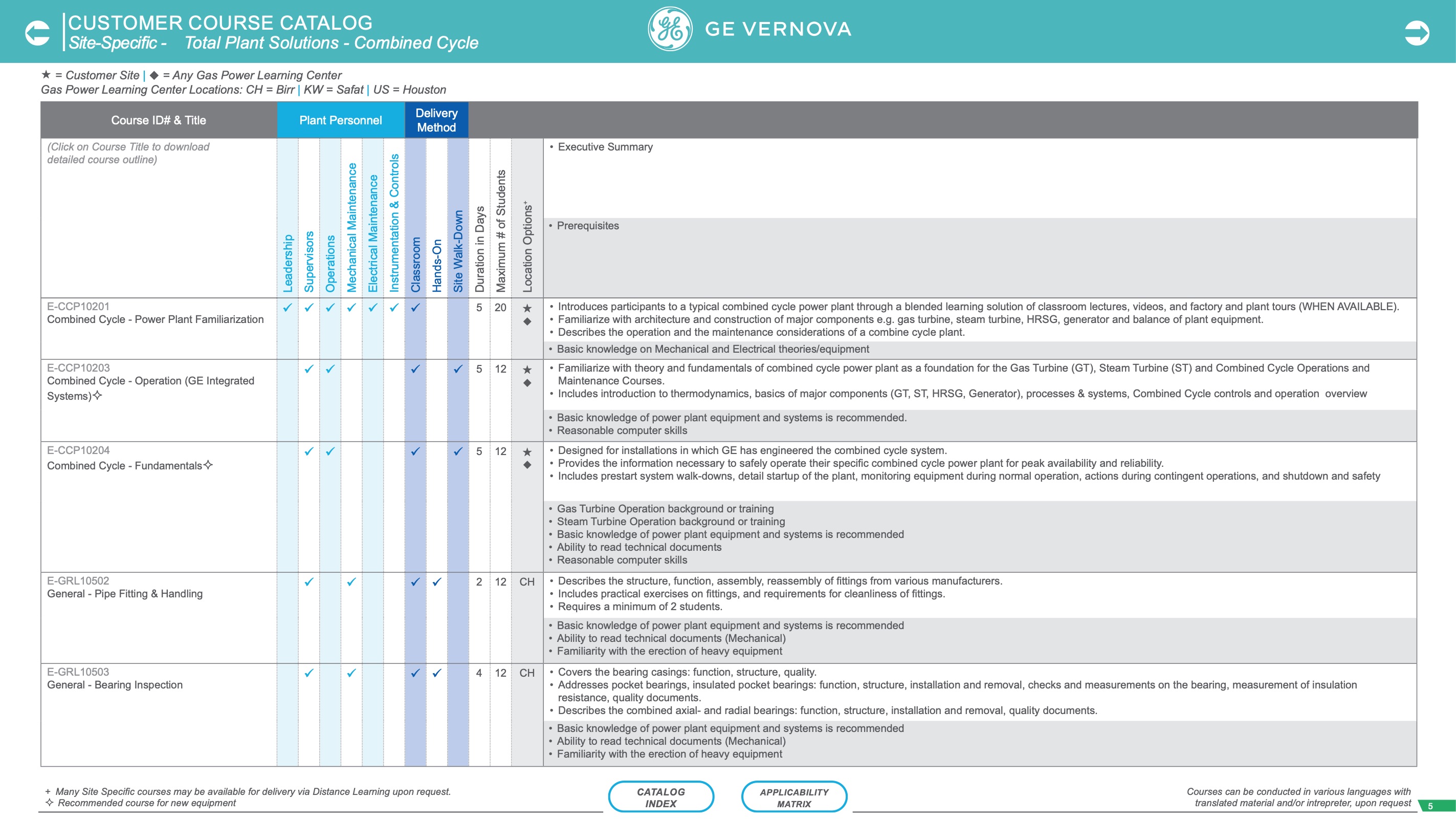
Task: Click the recommended course diamond beside Combined Cycle Fundamentals
Action: (208, 464)
